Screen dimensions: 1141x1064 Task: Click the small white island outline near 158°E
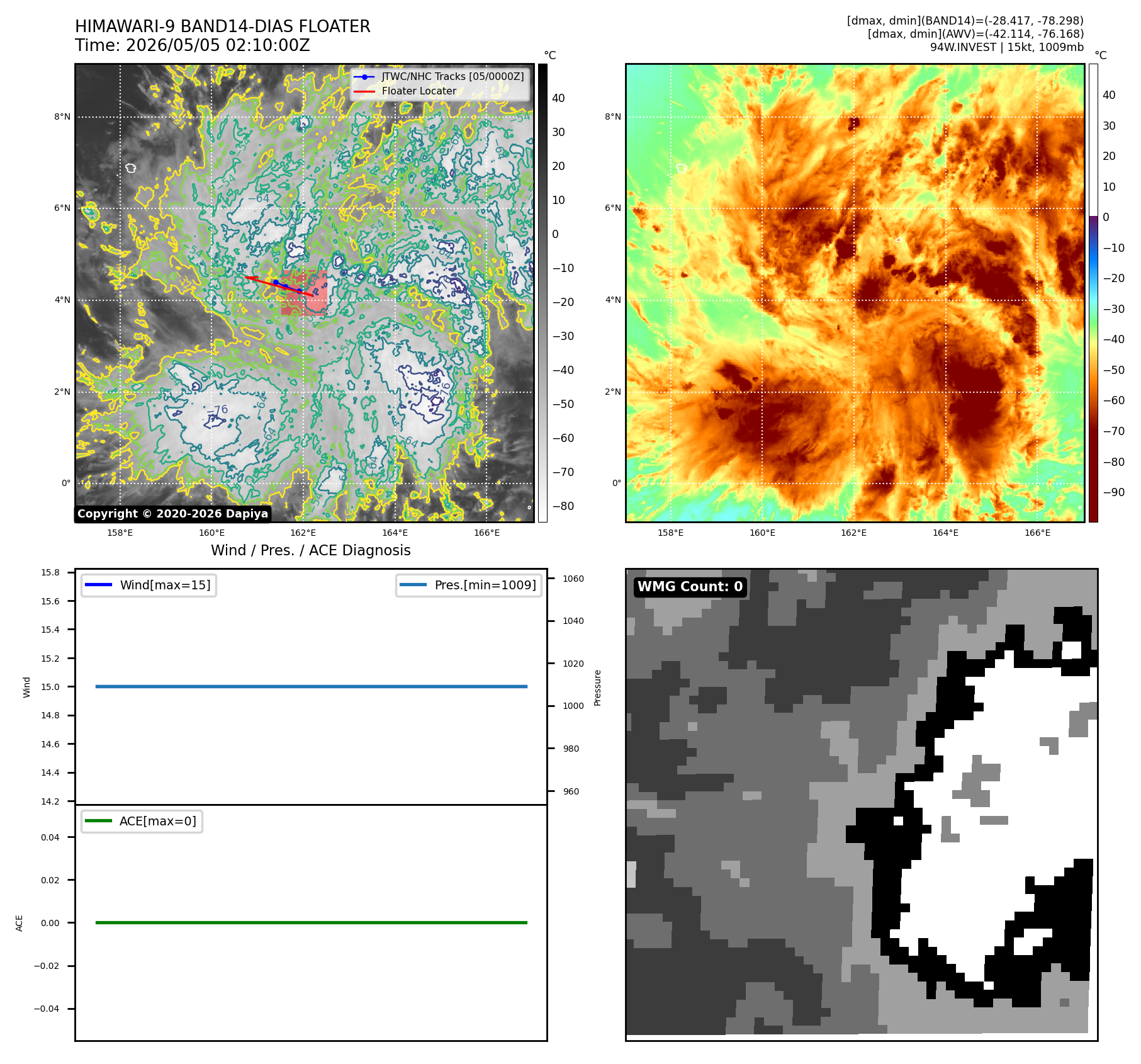point(130,168)
